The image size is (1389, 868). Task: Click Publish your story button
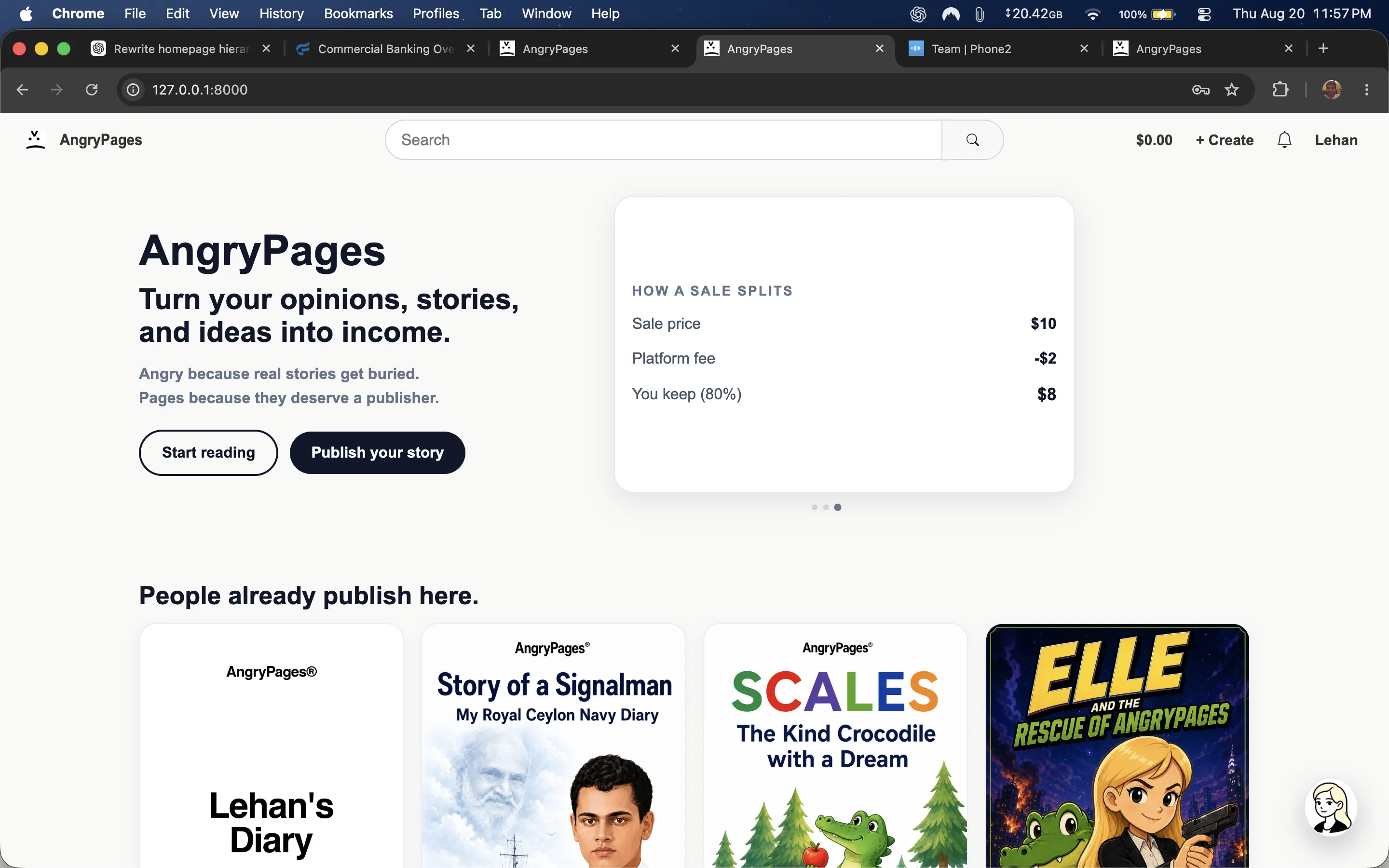[377, 452]
